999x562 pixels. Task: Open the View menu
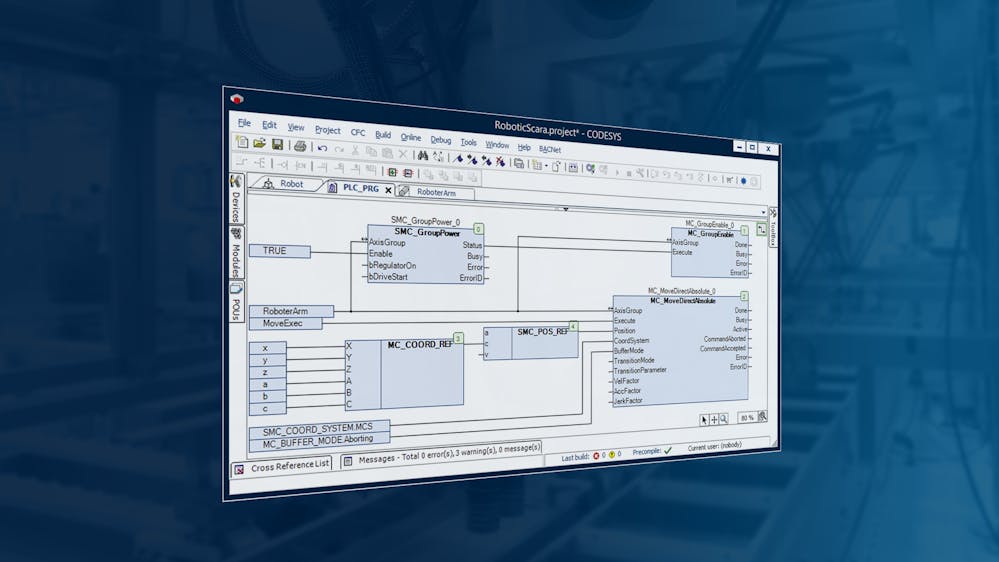296,127
